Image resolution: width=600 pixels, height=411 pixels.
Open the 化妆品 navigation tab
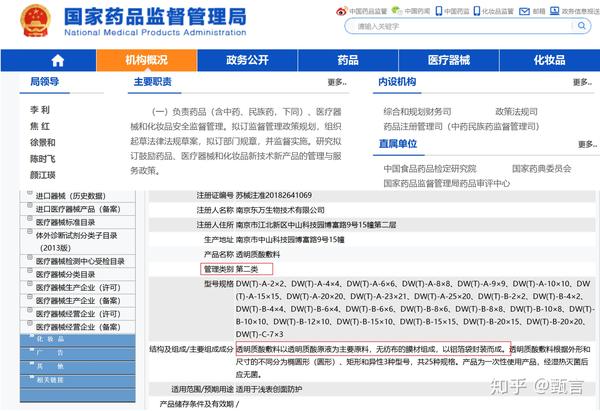coord(549,60)
